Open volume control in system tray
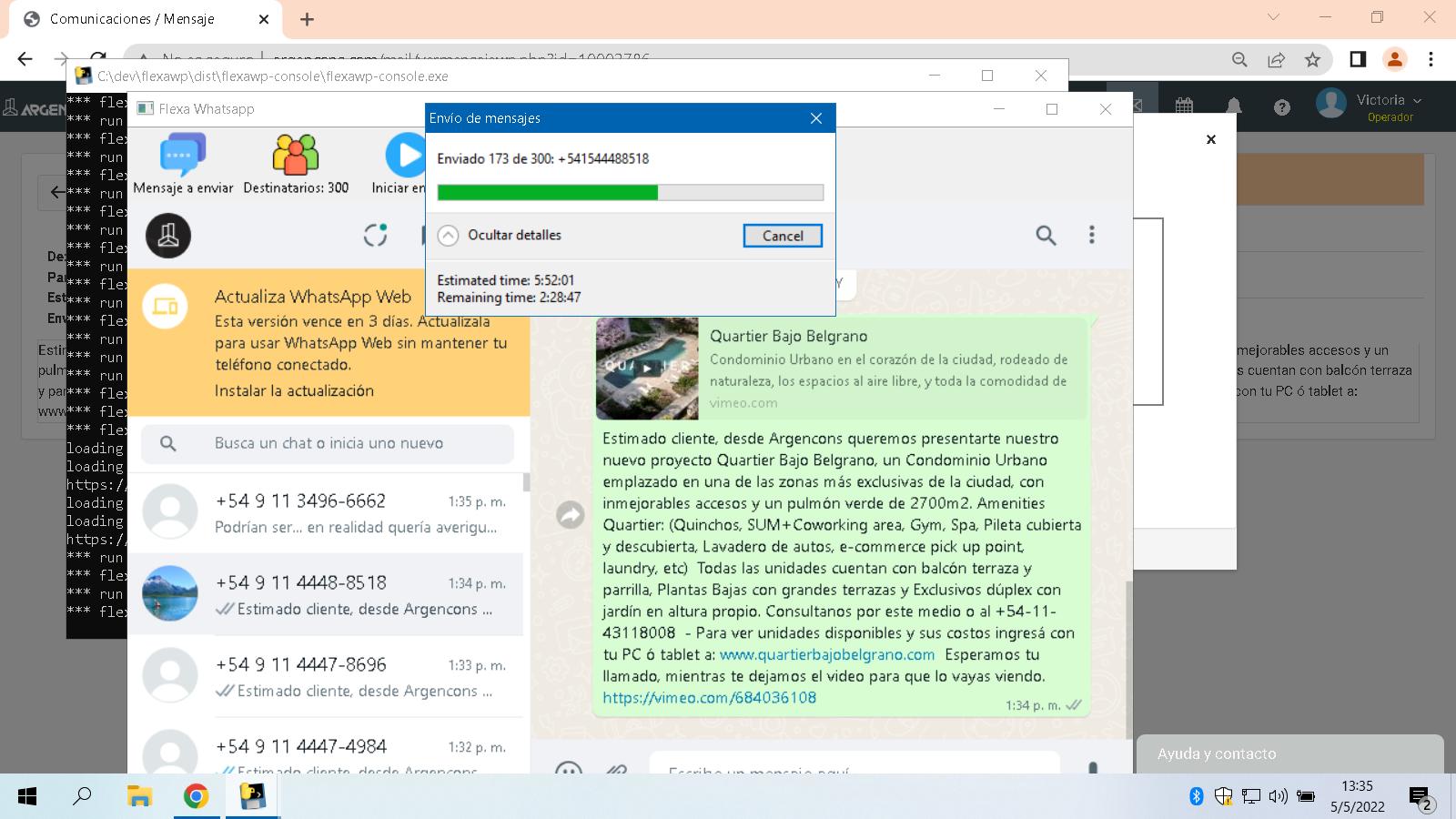This screenshot has height=819, width=1456. (x=1278, y=797)
